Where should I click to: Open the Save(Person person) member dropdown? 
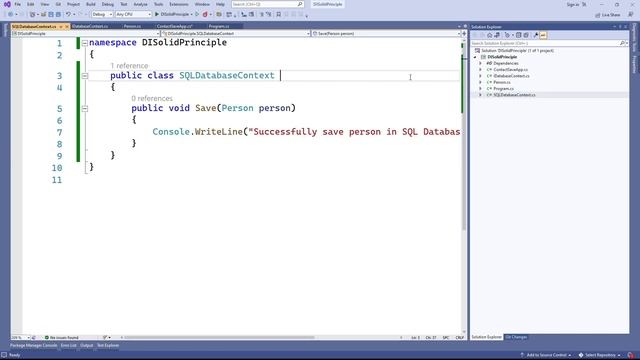point(386,33)
